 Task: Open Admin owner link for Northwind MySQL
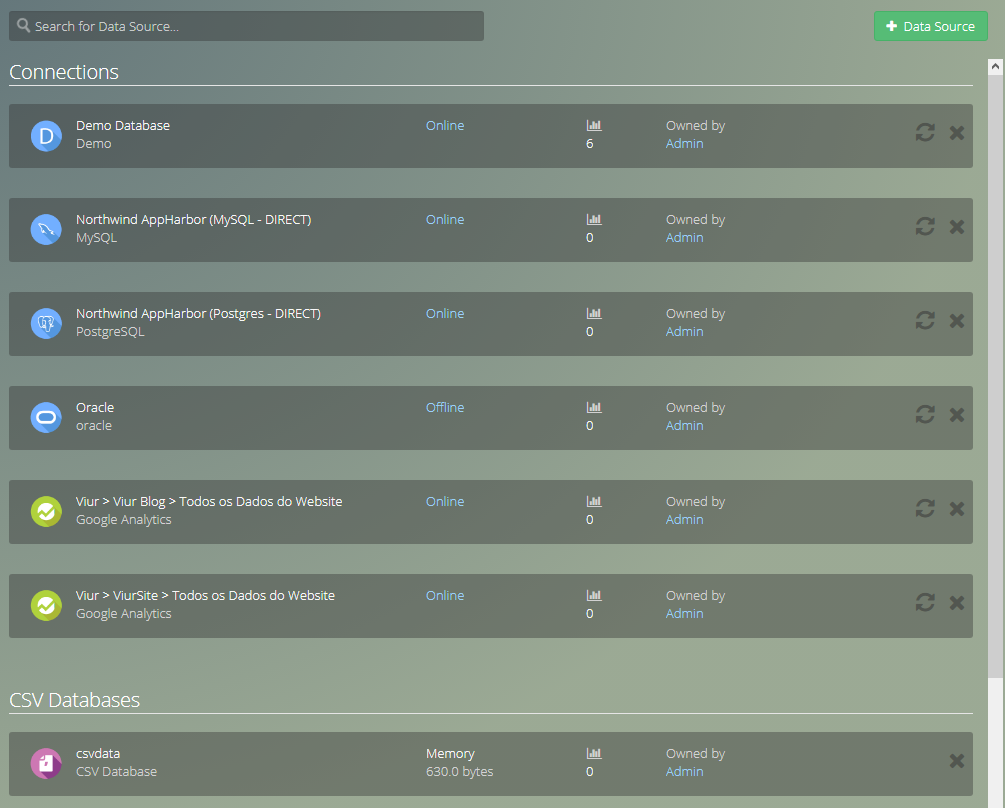685,238
